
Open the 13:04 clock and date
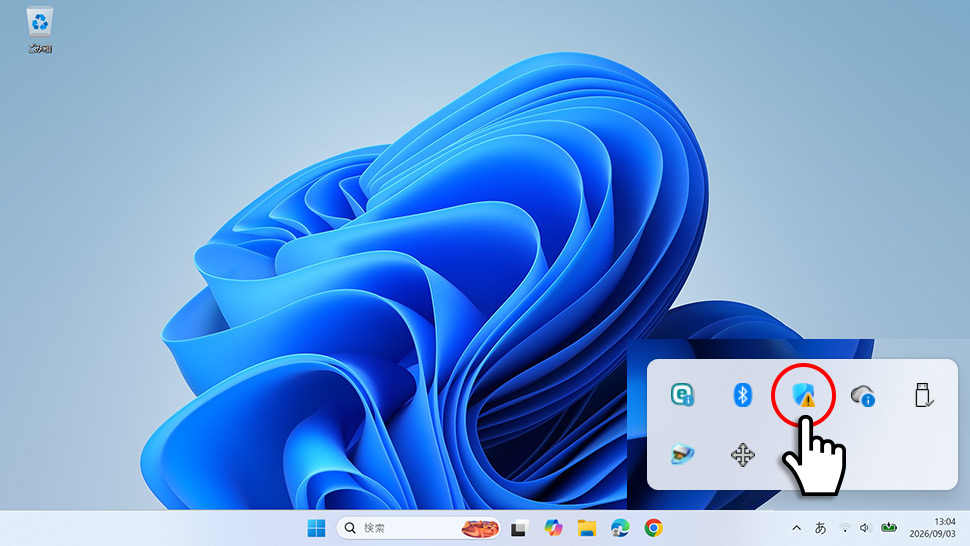tap(932, 528)
